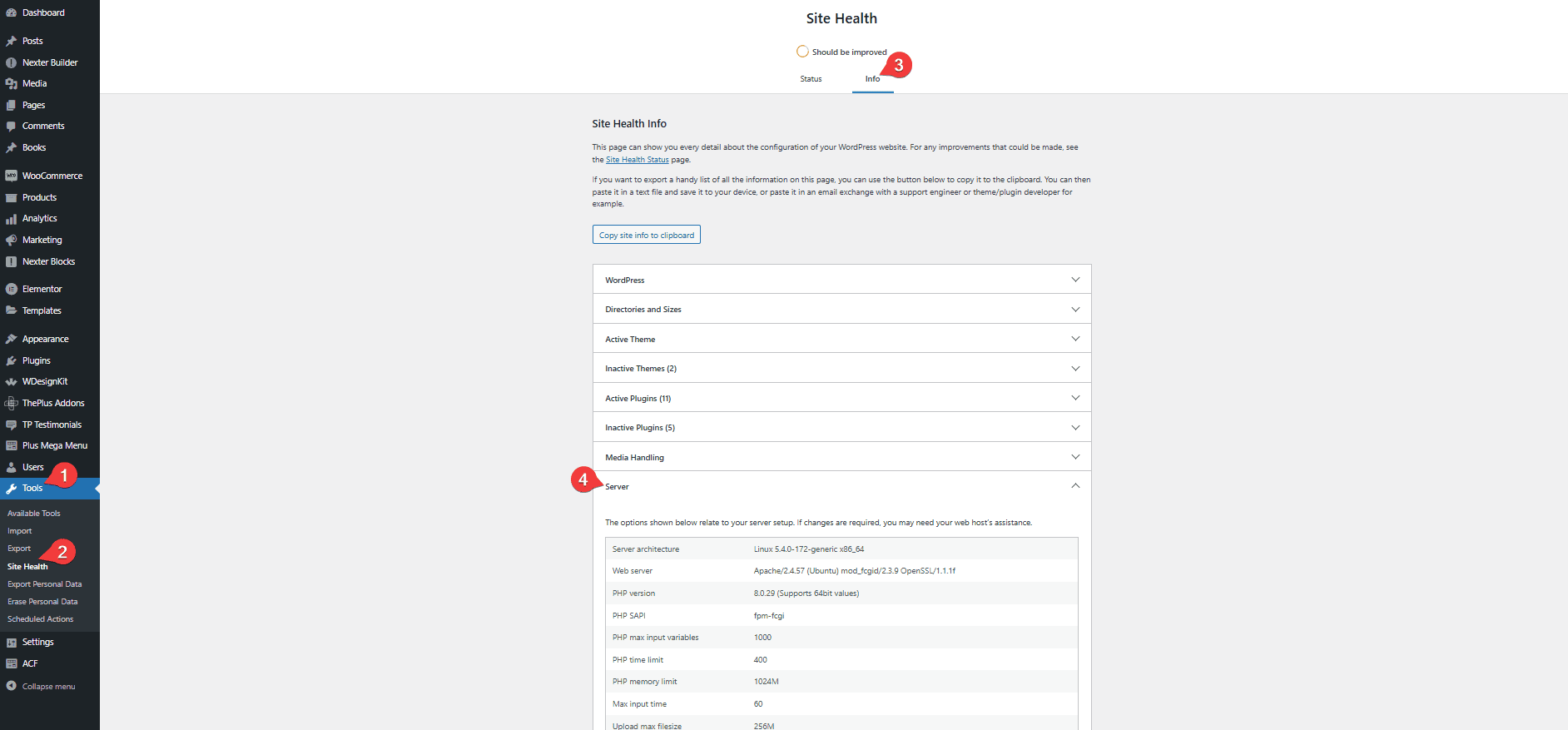Click the Settings sliders icon
Image resolution: width=1568 pixels, height=730 pixels.
click(x=11, y=642)
